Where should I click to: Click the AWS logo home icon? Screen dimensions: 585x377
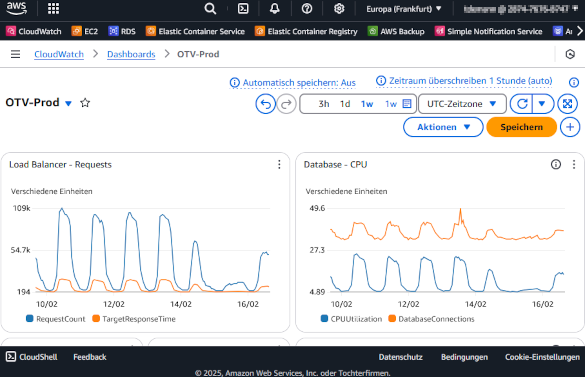(x=16, y=8)
